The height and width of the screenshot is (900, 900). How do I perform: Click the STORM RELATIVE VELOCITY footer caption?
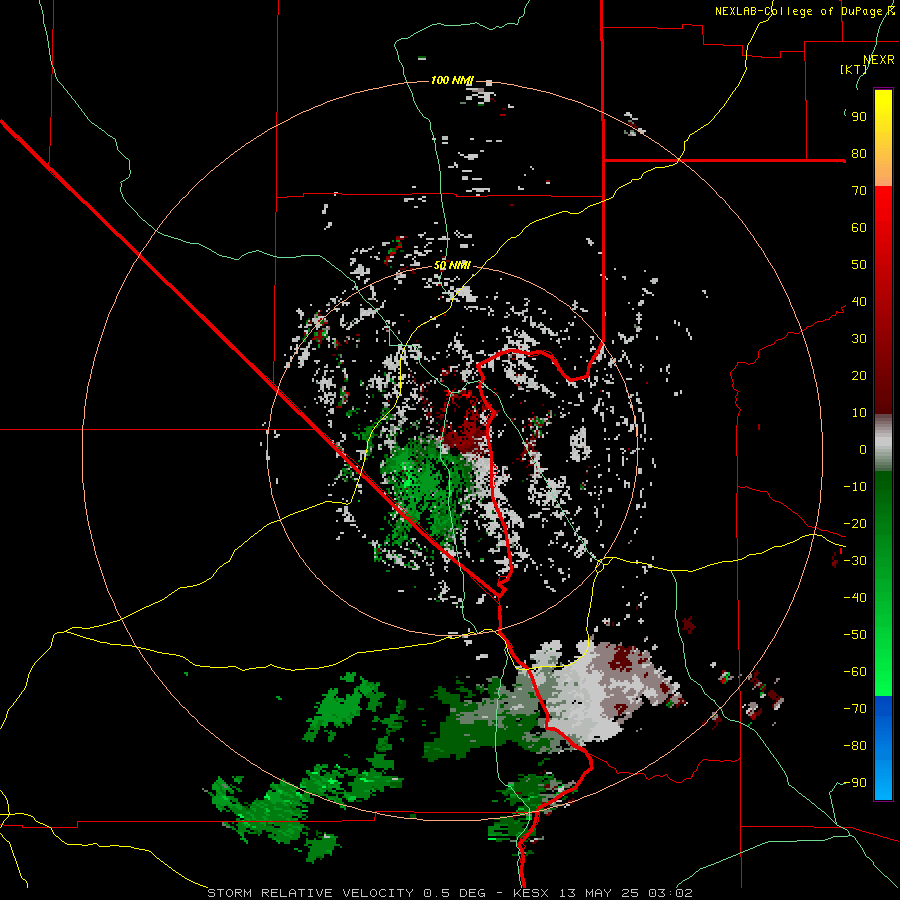[449, 893]
